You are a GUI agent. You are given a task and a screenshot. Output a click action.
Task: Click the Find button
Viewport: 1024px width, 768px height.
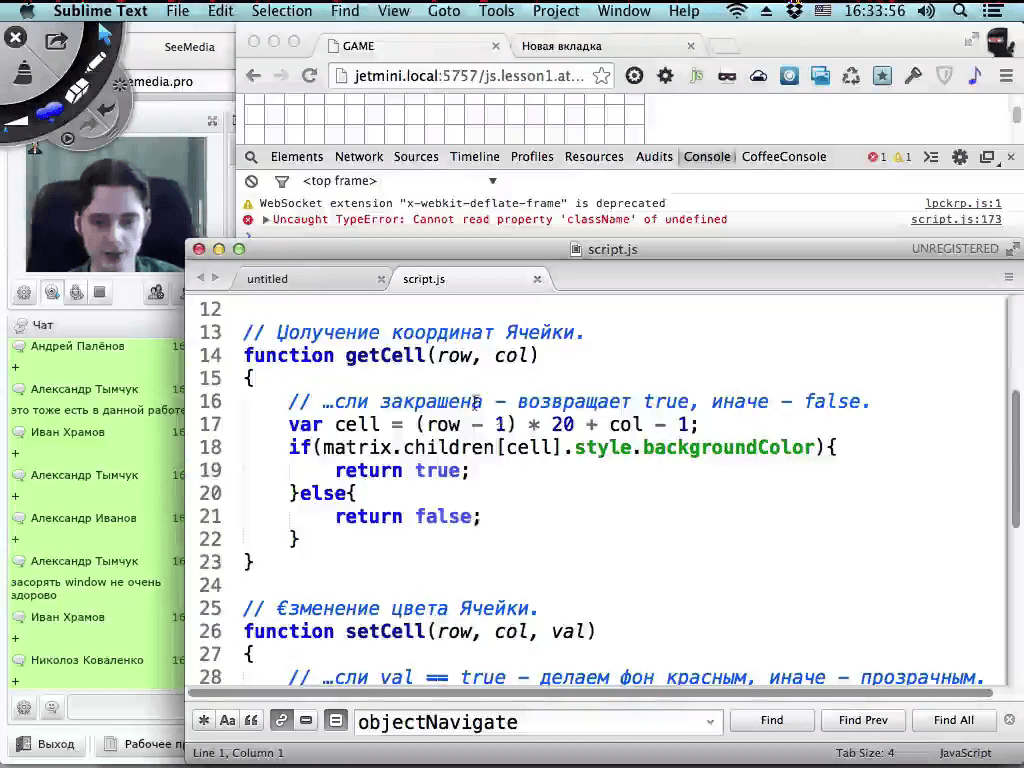772,720
